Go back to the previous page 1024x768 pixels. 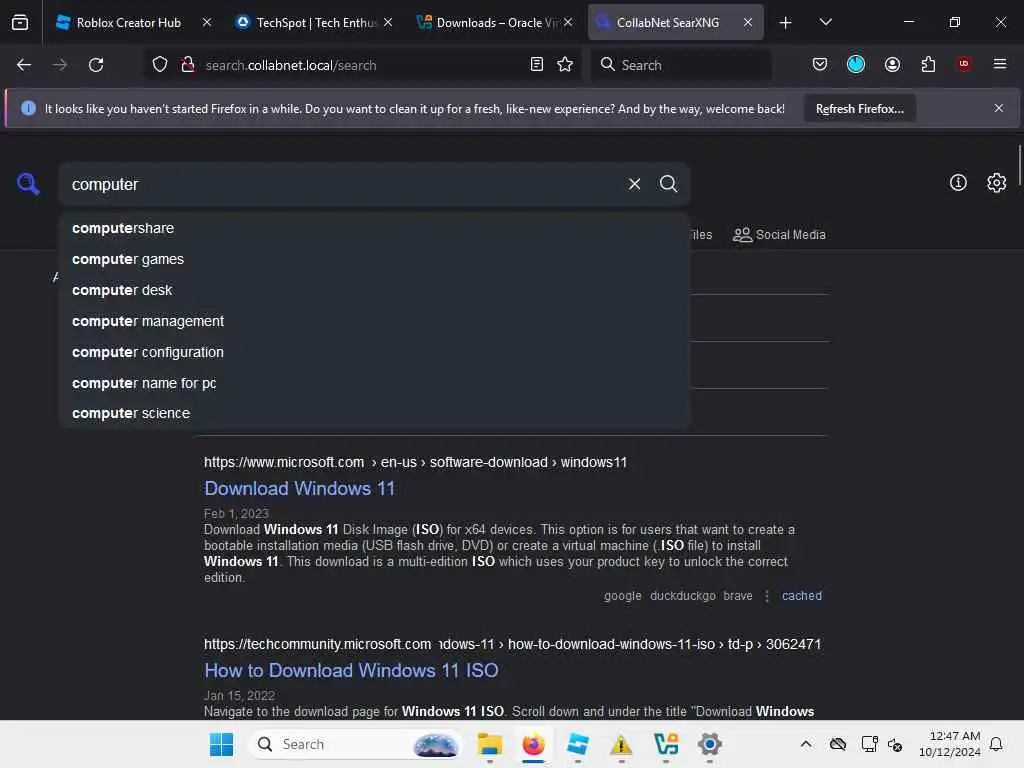(x=24, y=65)
